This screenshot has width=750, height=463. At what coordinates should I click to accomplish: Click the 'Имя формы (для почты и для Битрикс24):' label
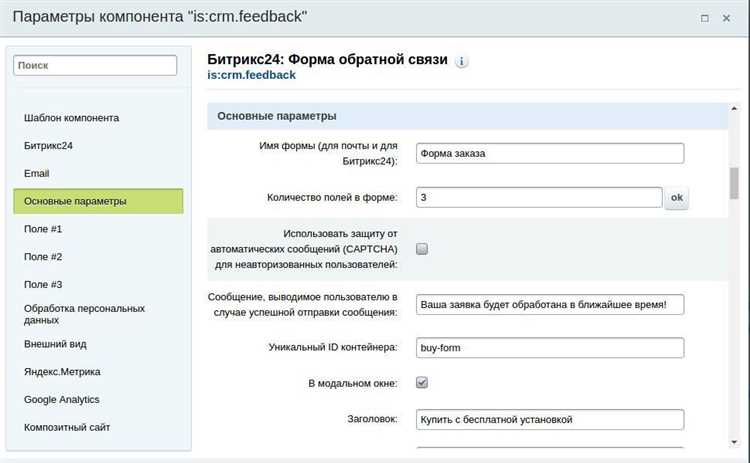click(x=328, y=154)
